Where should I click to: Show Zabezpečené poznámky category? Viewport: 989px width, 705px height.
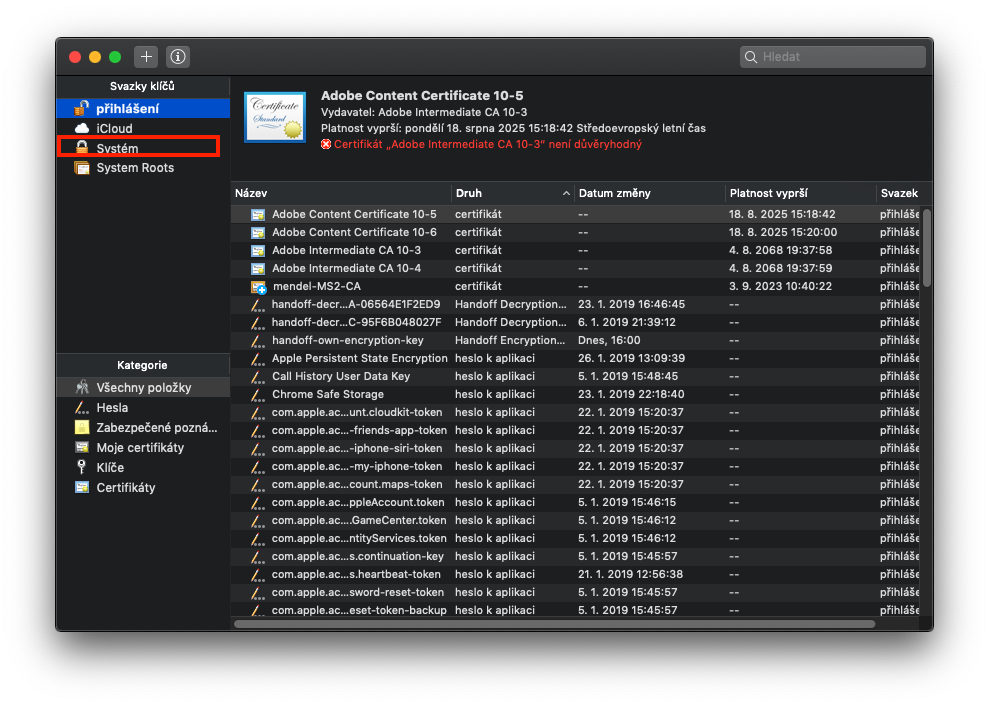point(143,428)
